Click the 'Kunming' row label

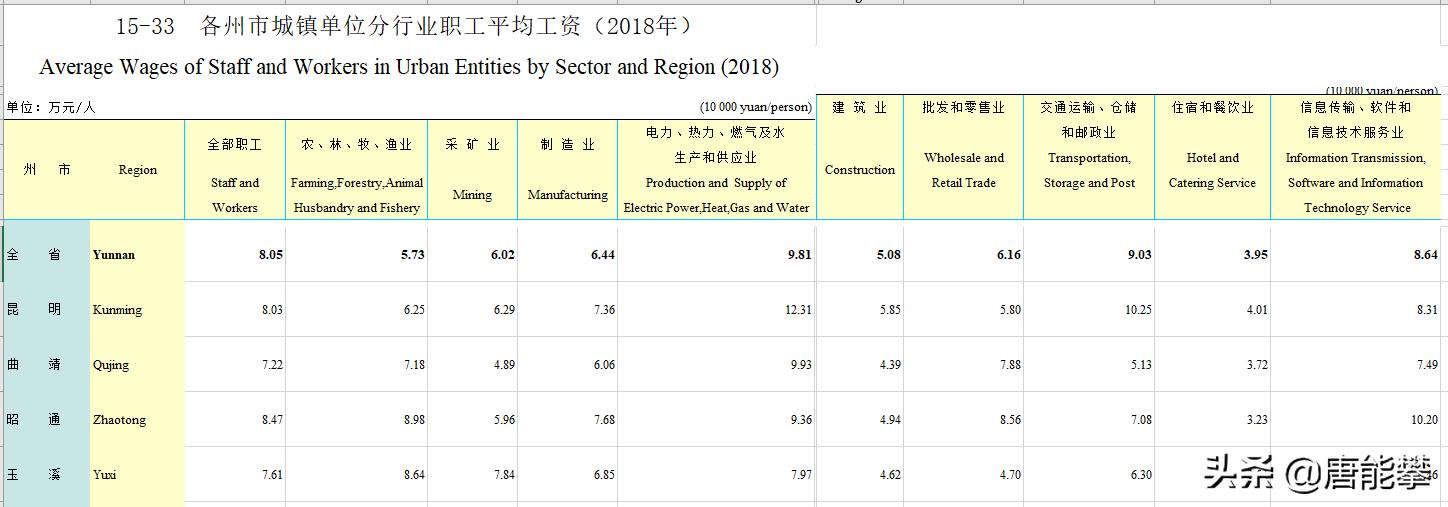point(117,310)
